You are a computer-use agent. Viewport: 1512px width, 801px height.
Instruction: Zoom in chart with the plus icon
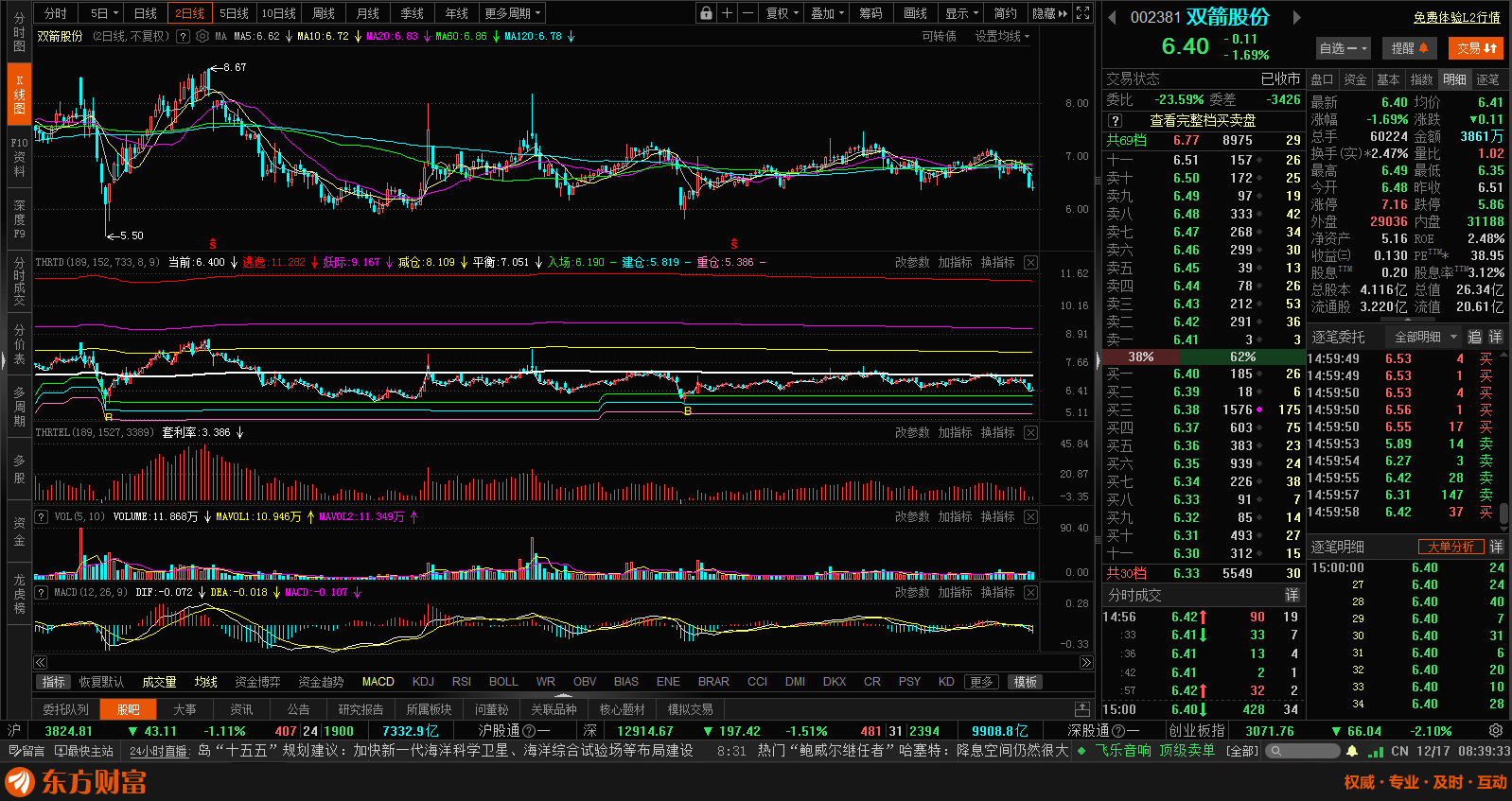pyautogui.click(x=727, y=13)
